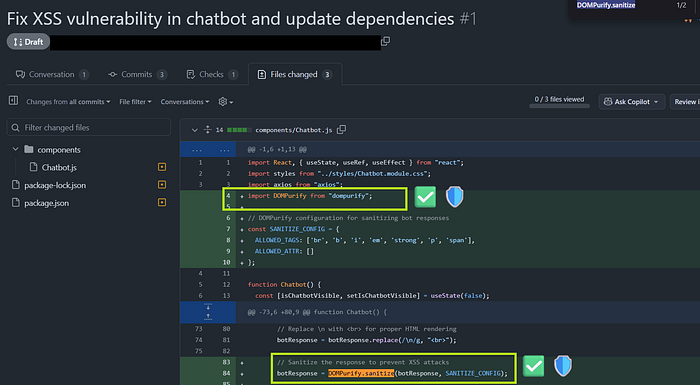Click the 0 / 3 files viewed progress
The width and height of the screenshot is (700, 385).
tap(559, 101)
